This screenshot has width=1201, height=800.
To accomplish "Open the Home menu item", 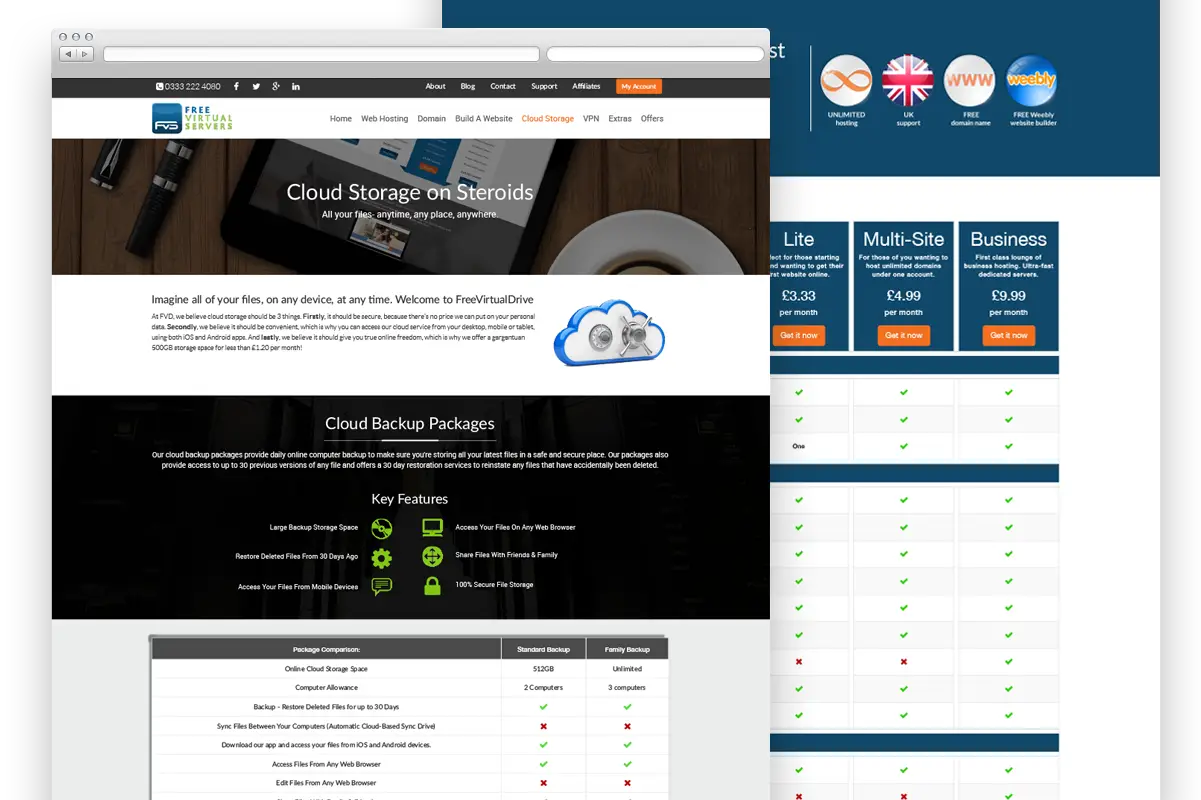I will (x=341, y=119).
